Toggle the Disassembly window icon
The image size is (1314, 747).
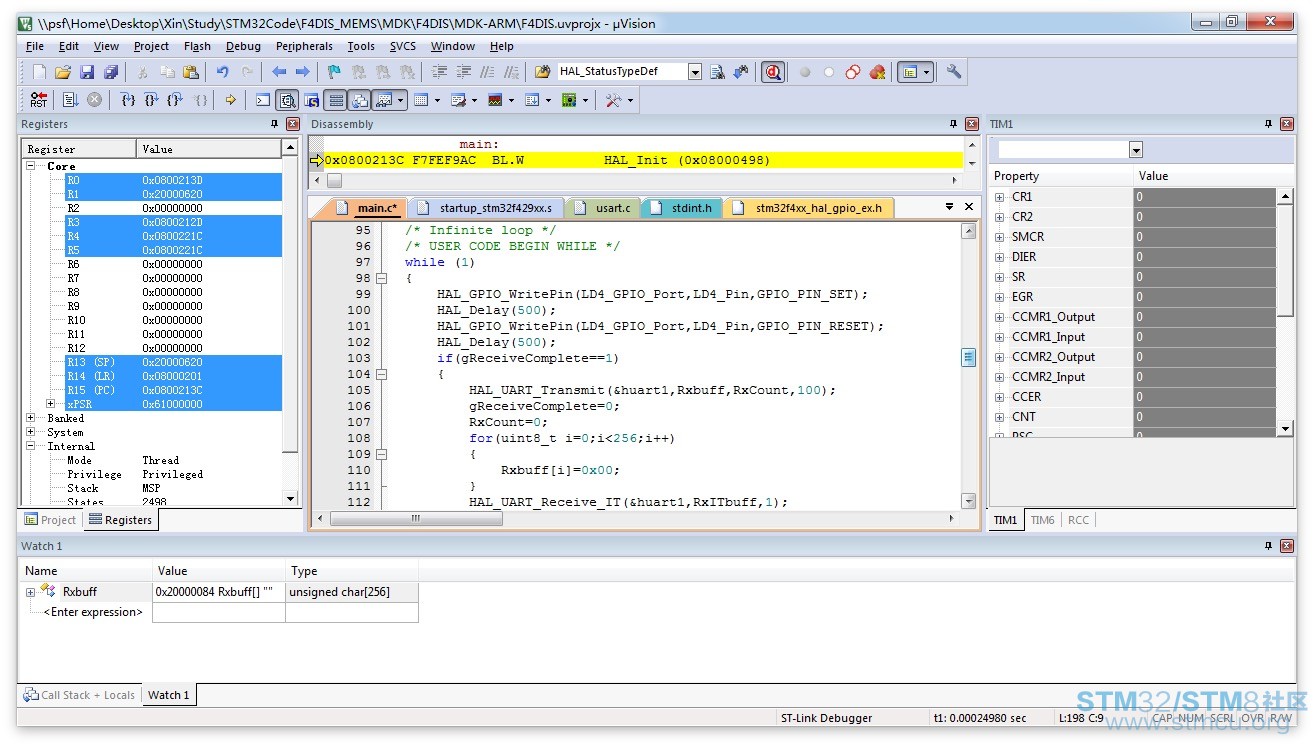pos(287,100)
